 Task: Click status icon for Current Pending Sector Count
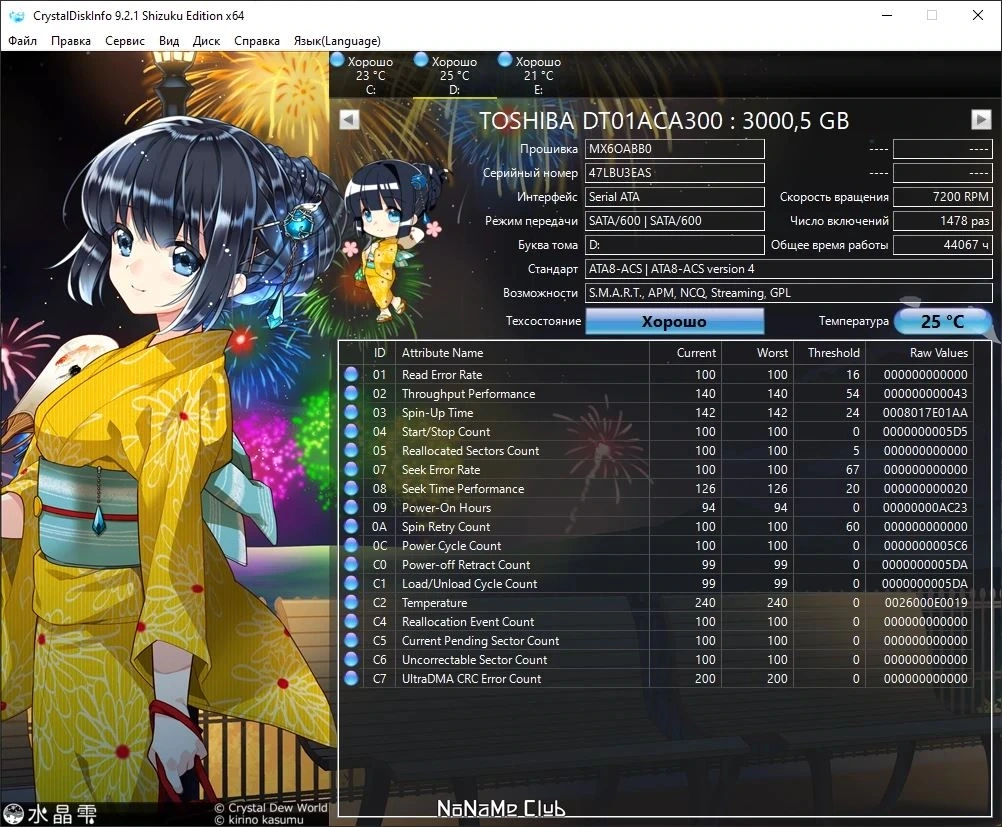click(x=351, y=640)
